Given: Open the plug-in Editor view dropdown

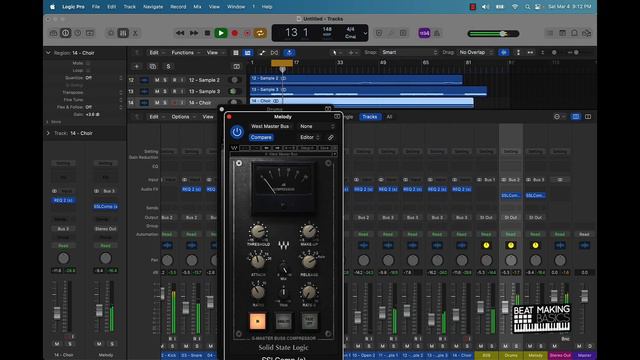Looking at the screenshot, I should pyautogui.click(x=310, y=137).
